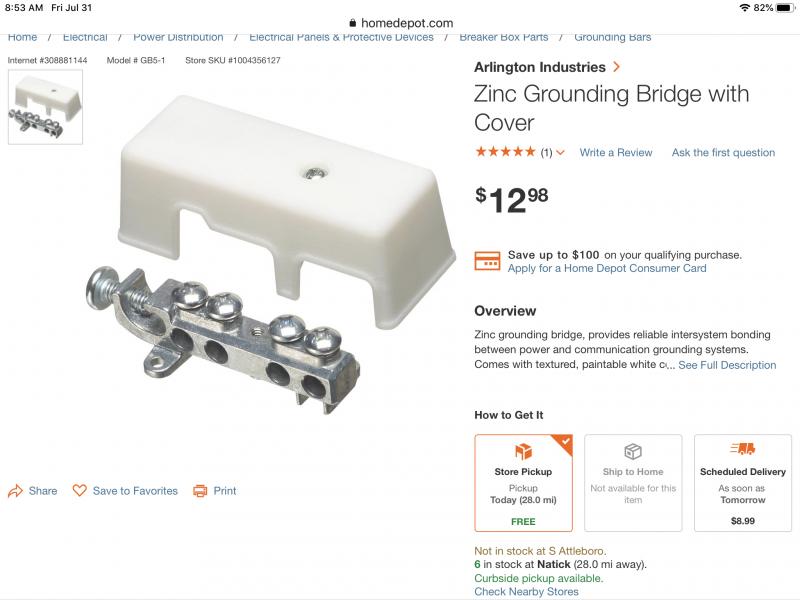Click the Print printer icon
The height and width of the screenshot is (600, 800).
200,491
